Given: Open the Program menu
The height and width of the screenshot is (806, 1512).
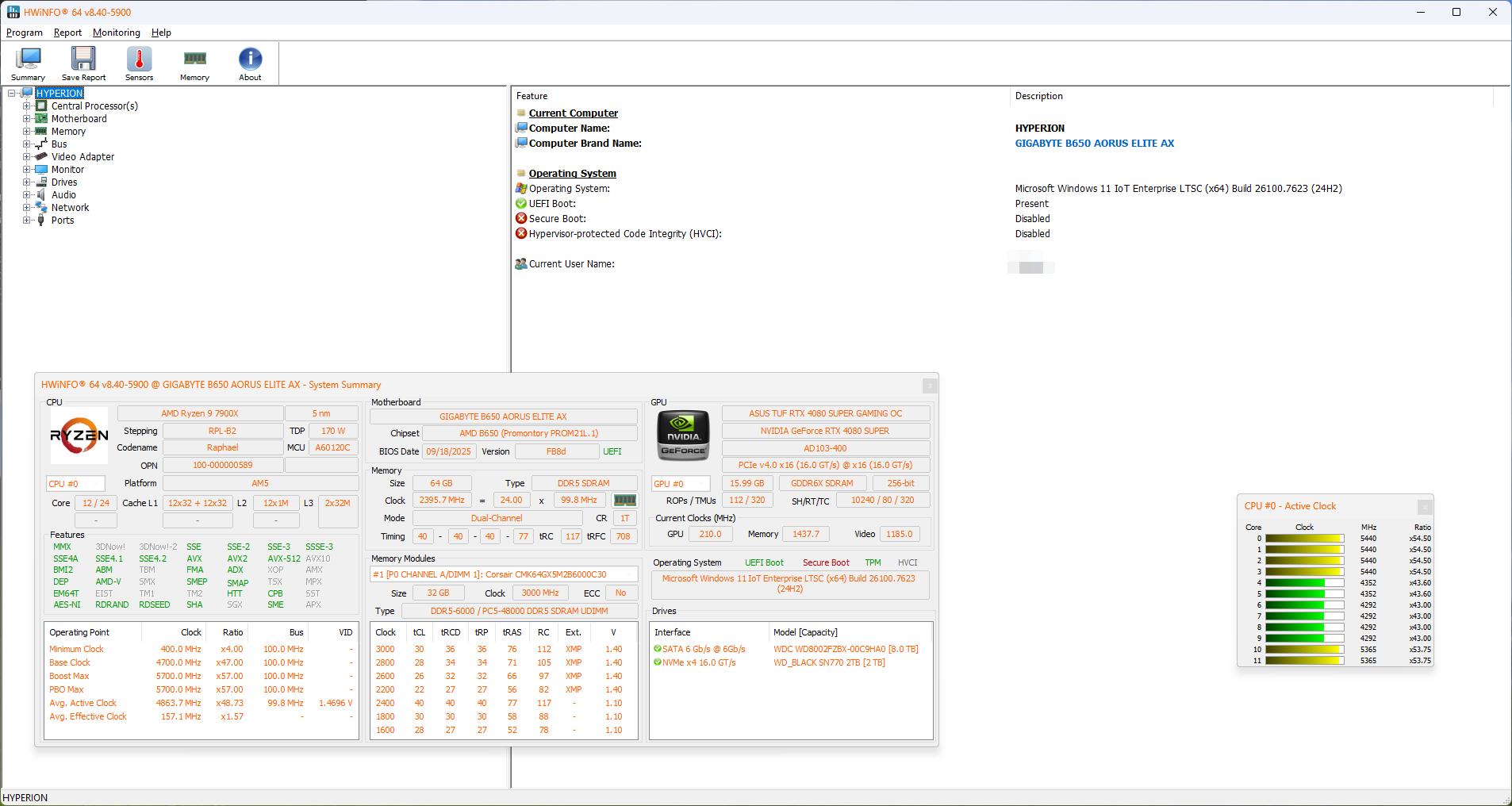Looking at the screenshot, I should coord(25,33).
